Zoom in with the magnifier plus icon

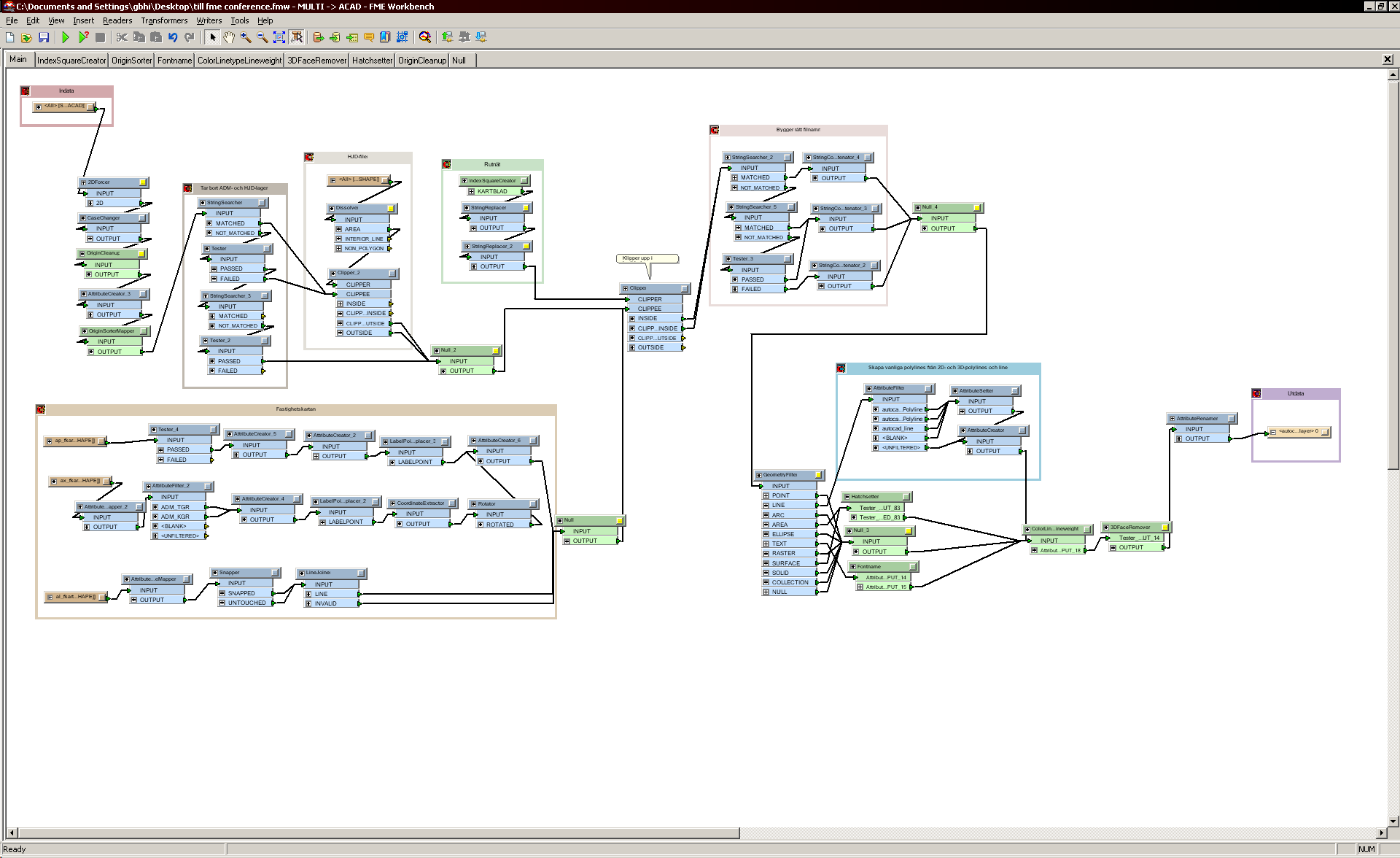tap(246, 37)
